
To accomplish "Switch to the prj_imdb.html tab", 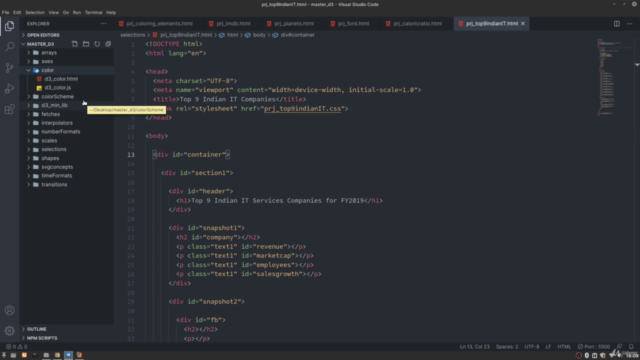I will coord(233,24).
